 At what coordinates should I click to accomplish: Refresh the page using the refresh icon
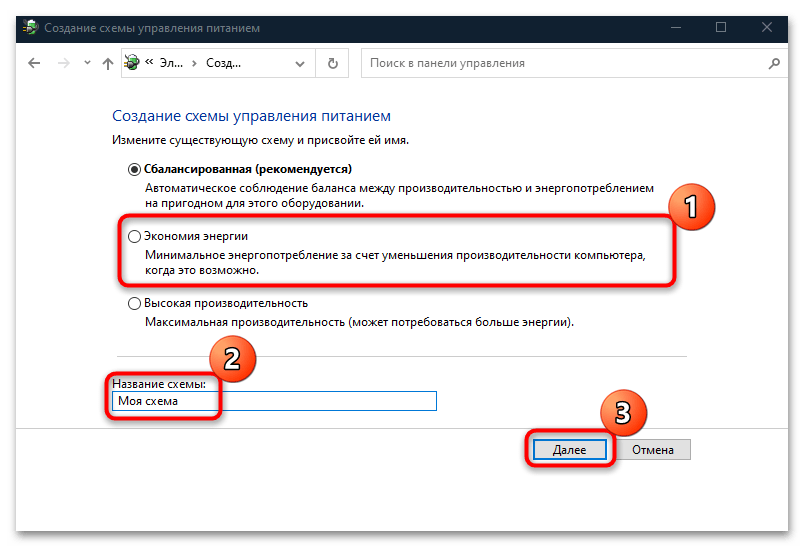tap(332, 63)
